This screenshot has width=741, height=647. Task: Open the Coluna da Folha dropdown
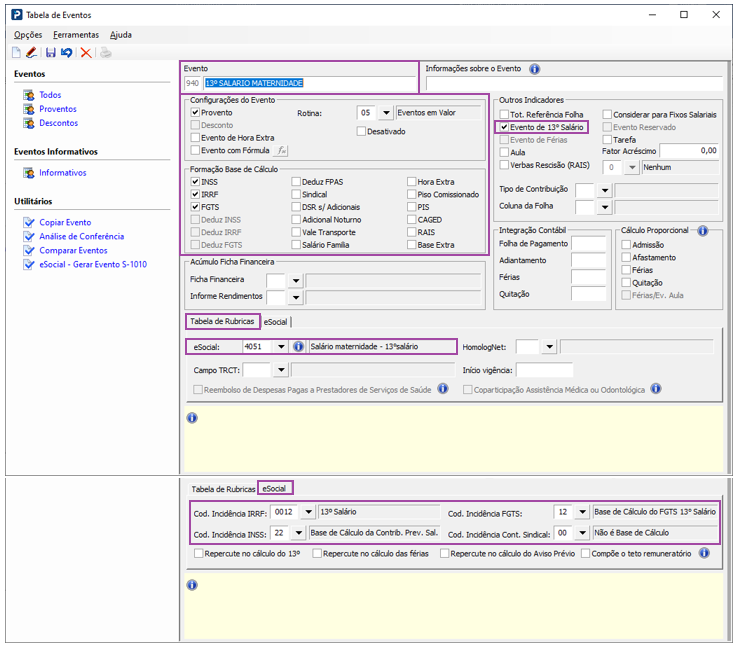[x=604, y=207]
